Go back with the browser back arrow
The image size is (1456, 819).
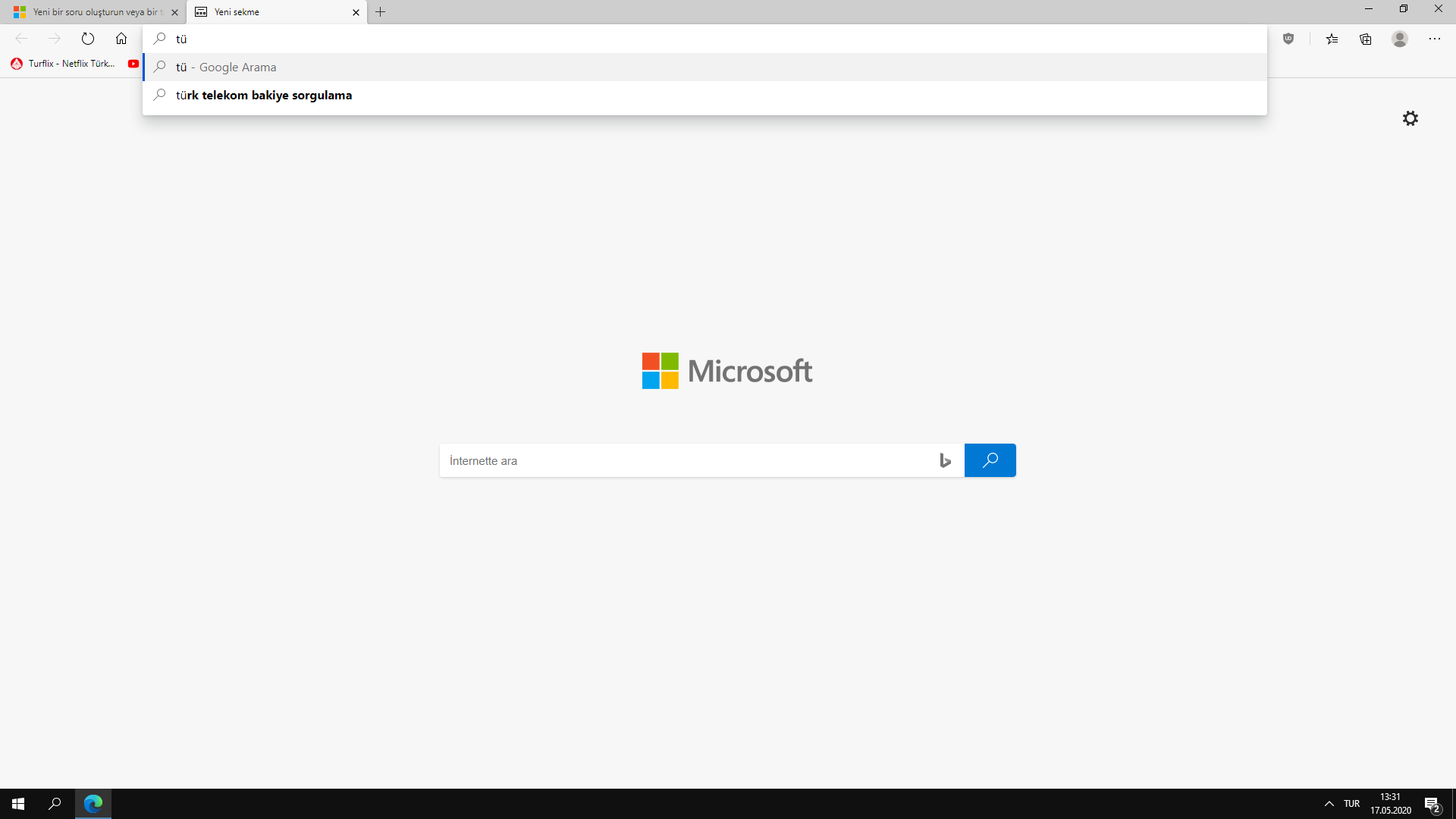[x=21, y=39]
